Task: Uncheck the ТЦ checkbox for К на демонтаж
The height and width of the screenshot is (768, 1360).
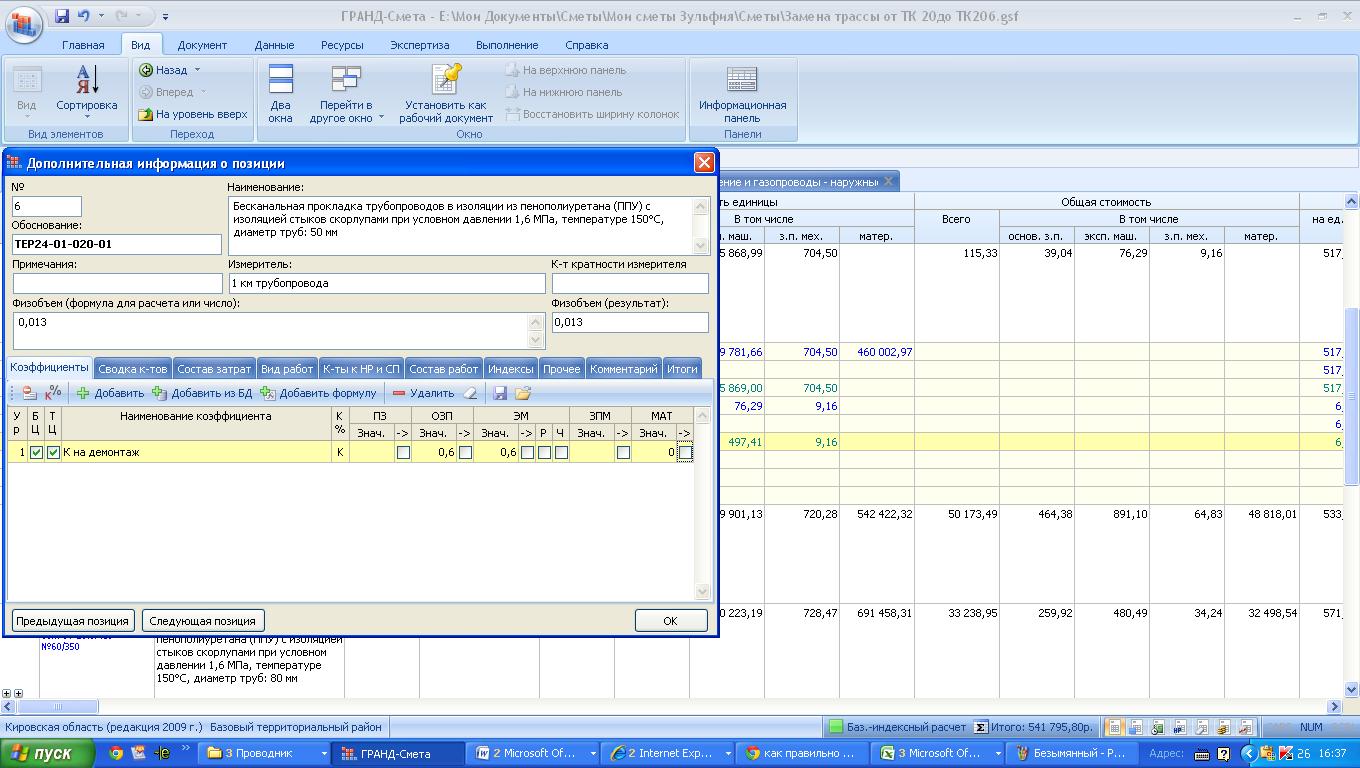Action: [54, 453]
